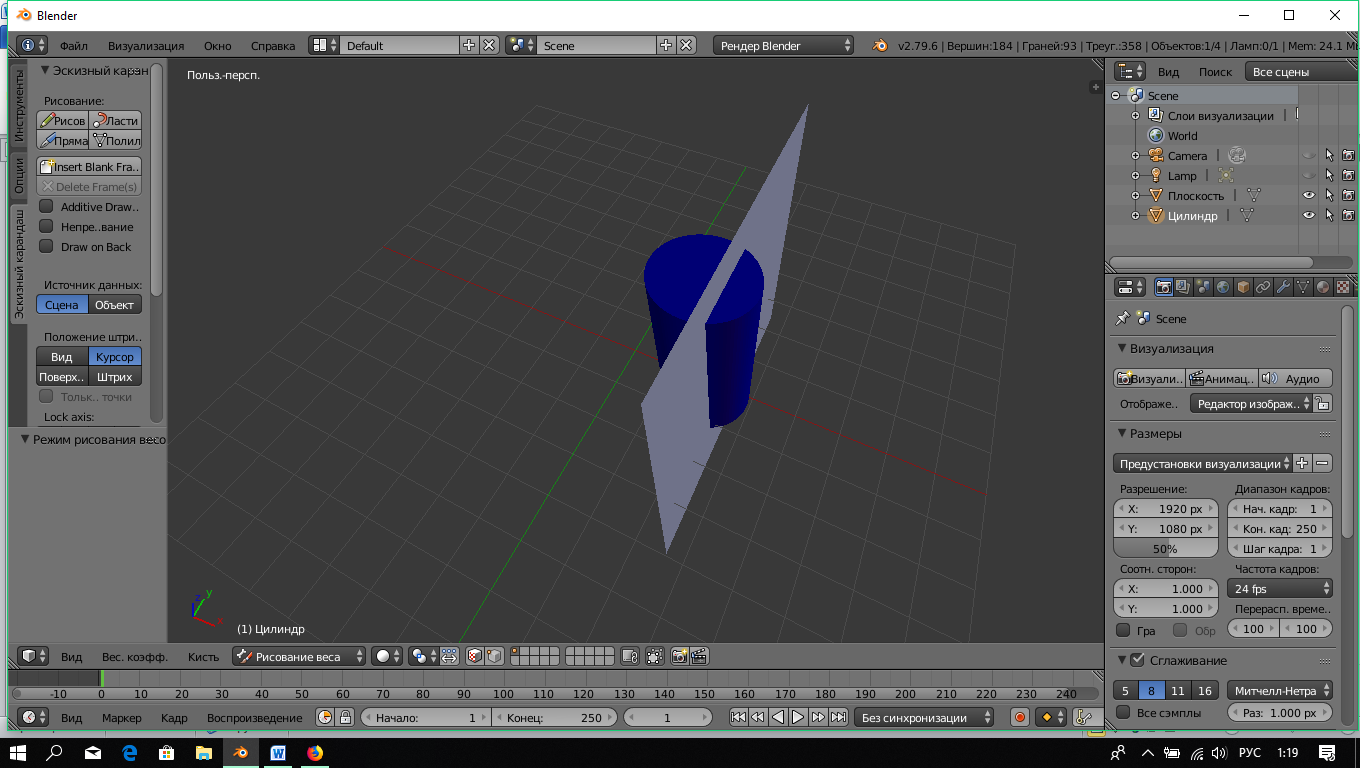Click the Material properties sphere icon
The width and height of the screenshot is (1360, 768).
tap(1323, 287)
